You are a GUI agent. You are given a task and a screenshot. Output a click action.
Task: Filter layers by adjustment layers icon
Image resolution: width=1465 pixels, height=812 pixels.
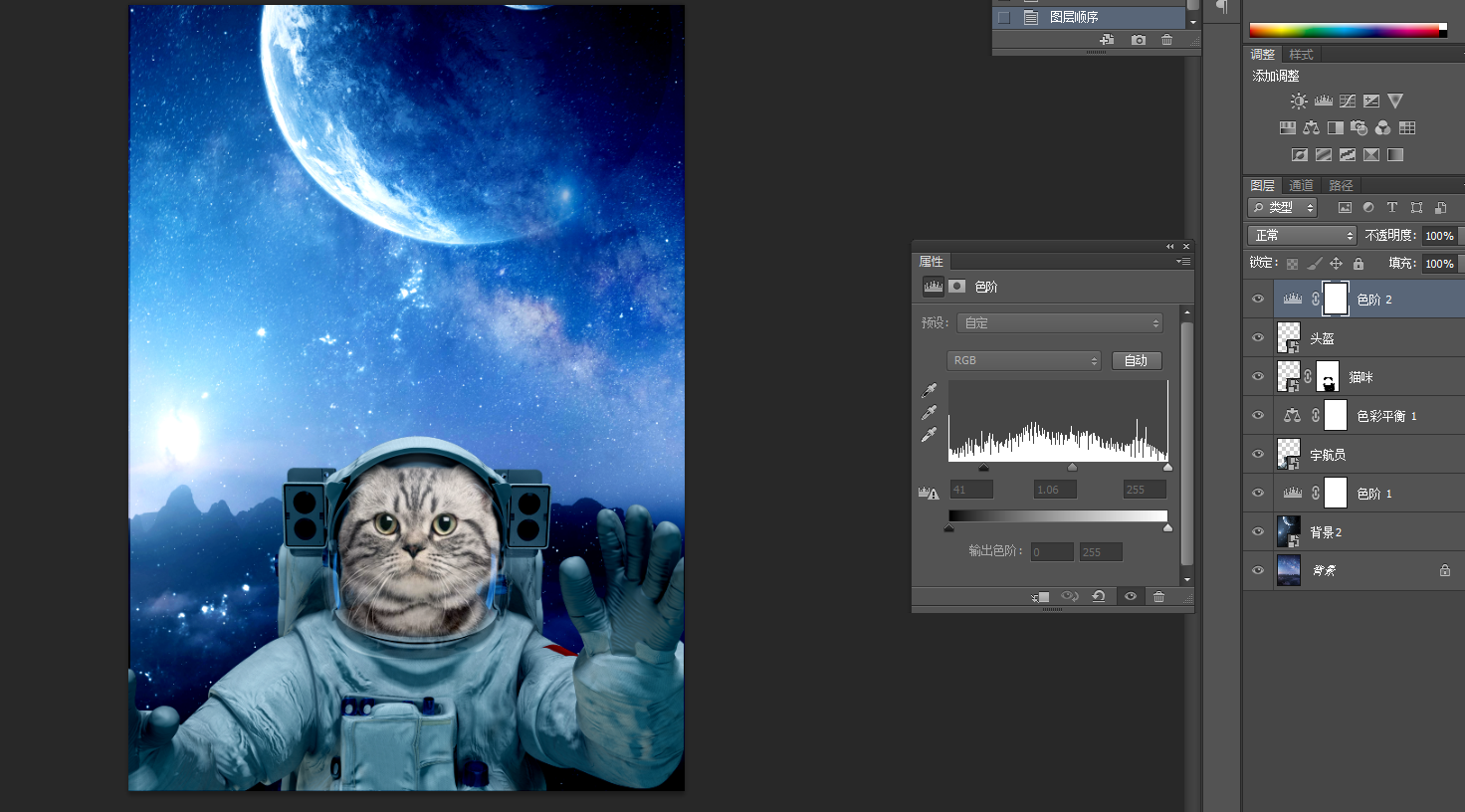(1368, 208)
